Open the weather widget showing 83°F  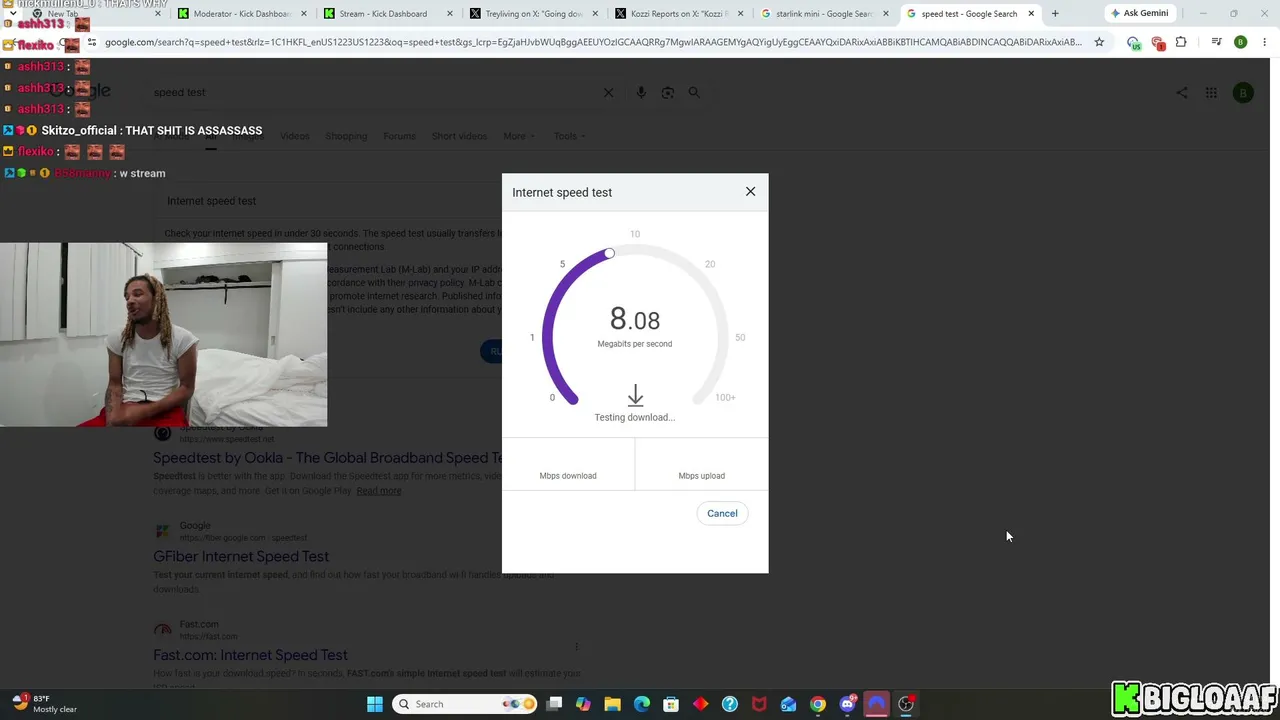tap(45, 704)
